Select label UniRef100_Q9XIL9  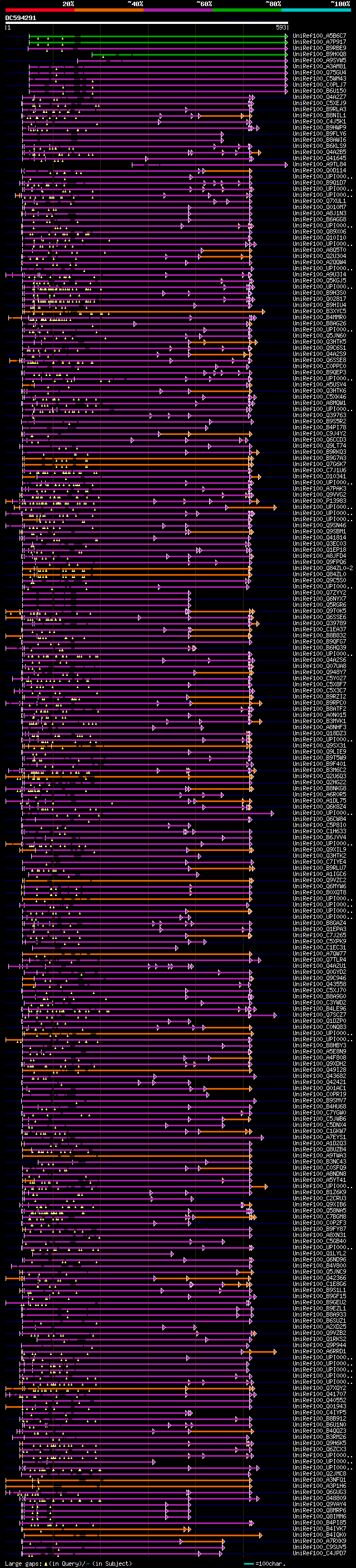point(319,850)
